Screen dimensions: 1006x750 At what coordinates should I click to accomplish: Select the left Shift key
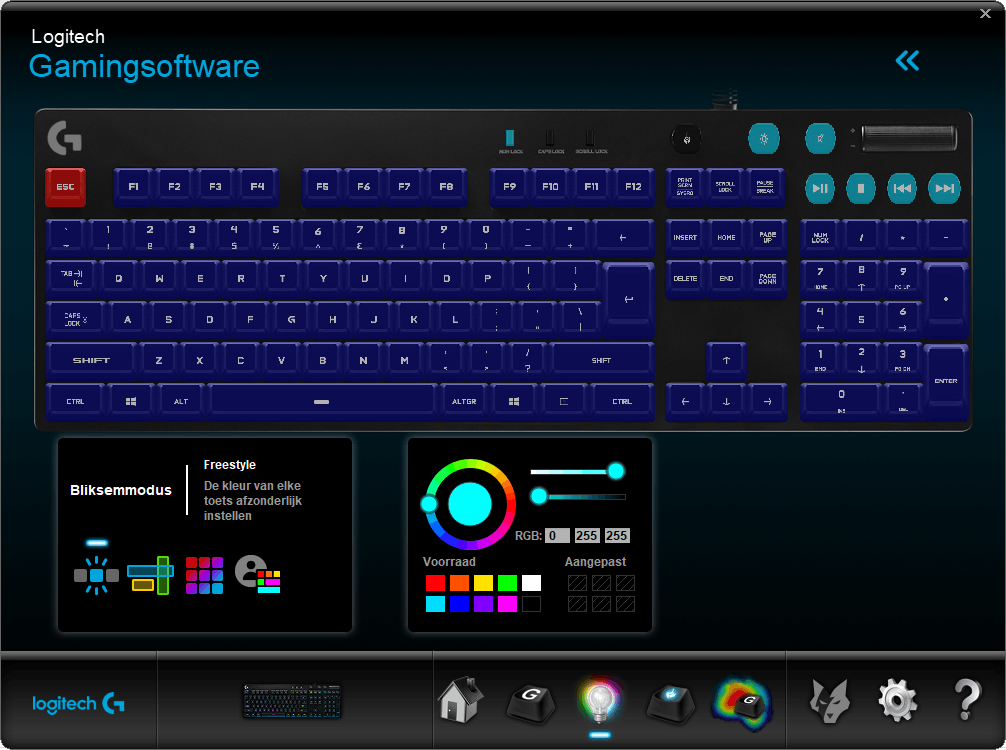(x=91, y=361)
